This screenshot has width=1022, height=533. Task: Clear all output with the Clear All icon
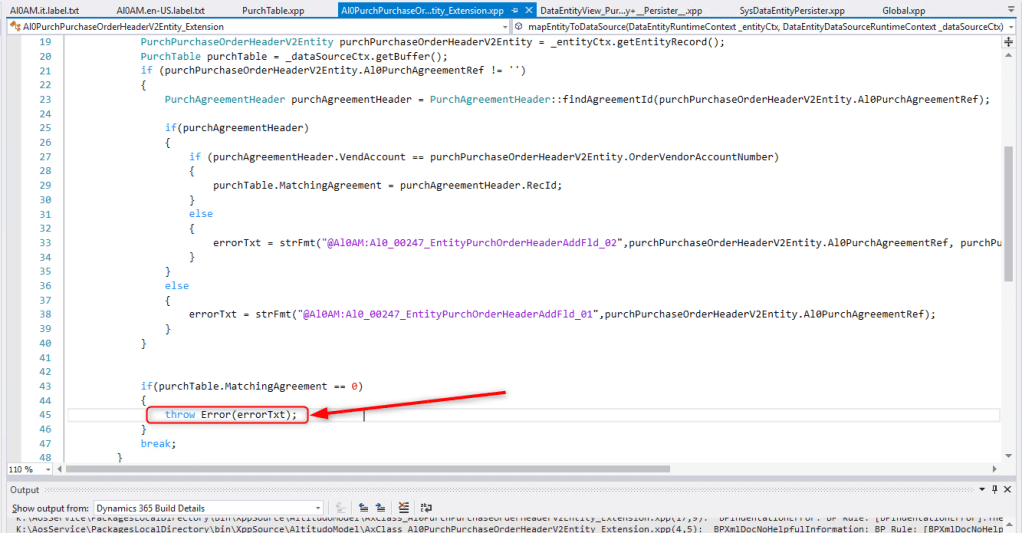(403, 508)
